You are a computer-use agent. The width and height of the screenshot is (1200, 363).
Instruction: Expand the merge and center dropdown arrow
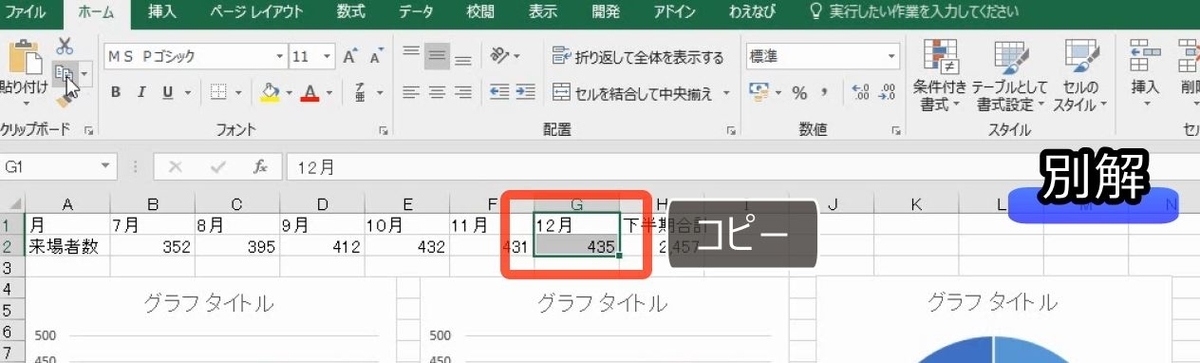click(727, 93)
